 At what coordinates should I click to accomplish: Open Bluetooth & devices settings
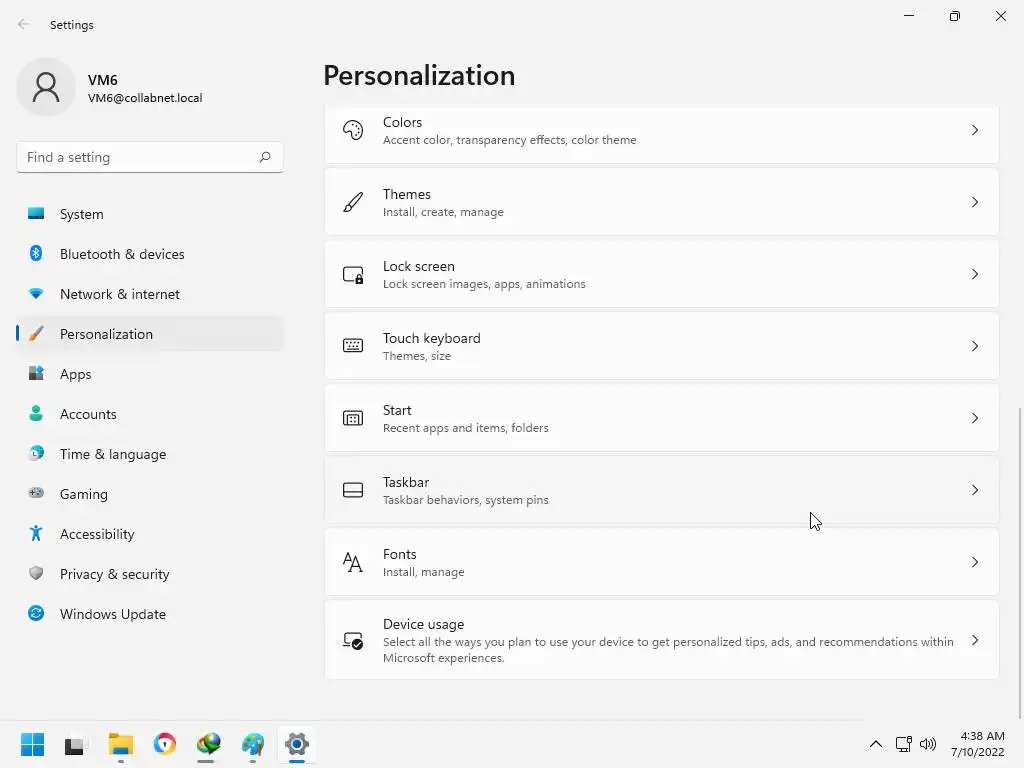click(x=150, y=254)
